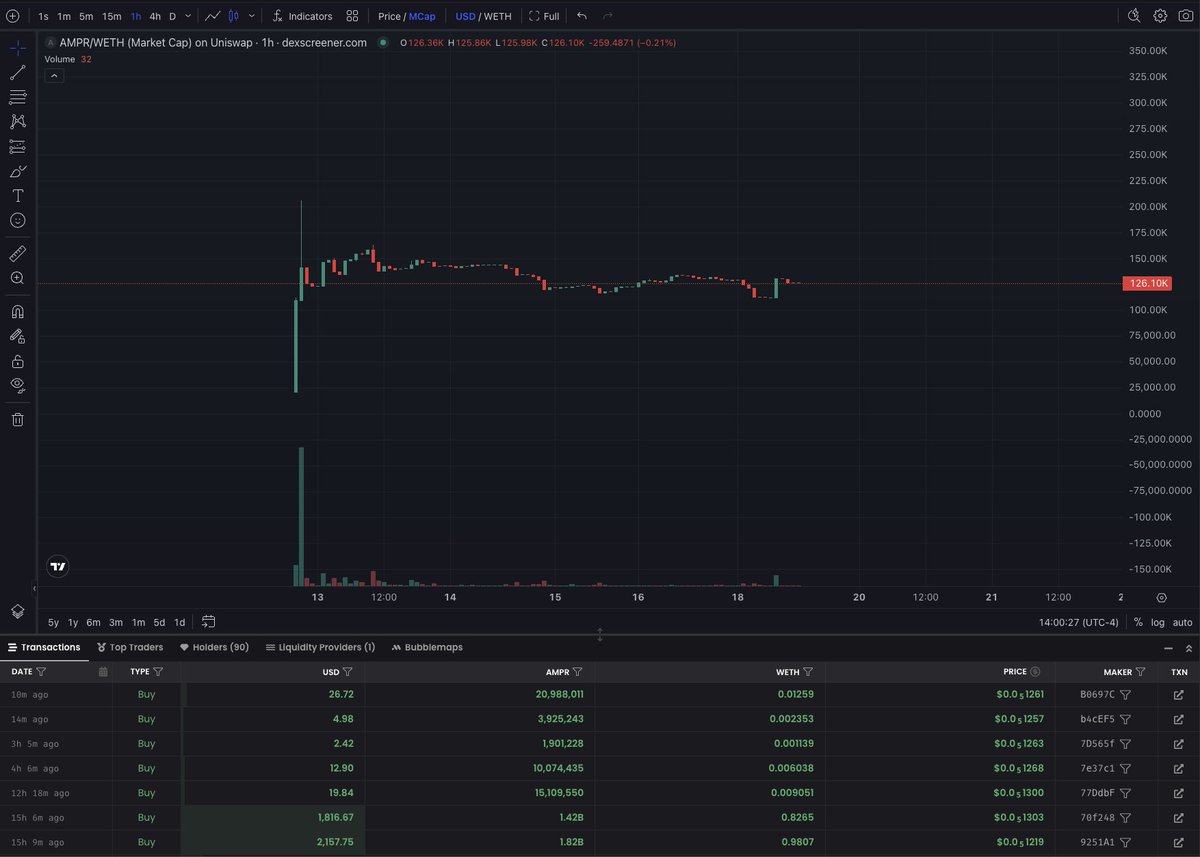Screen dimensions: 1200x857
Task: Open the object tree layers icon
Action: pos(17,611)
